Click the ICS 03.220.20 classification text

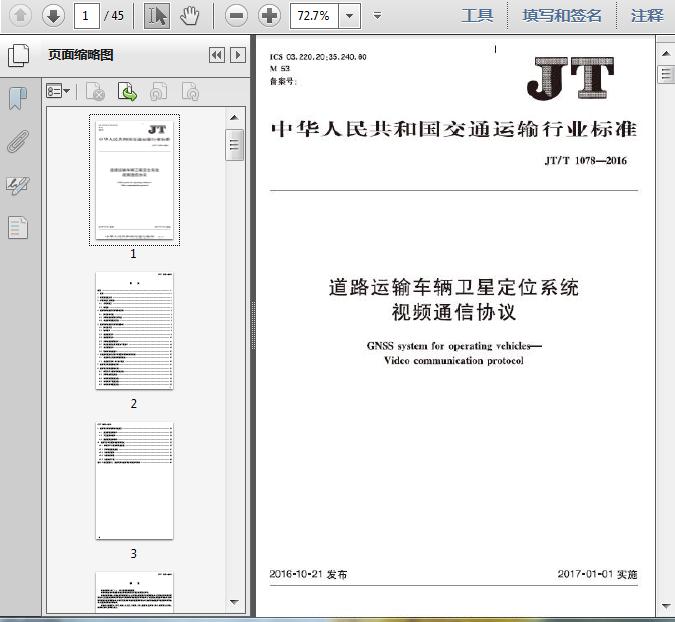(318, 57)
